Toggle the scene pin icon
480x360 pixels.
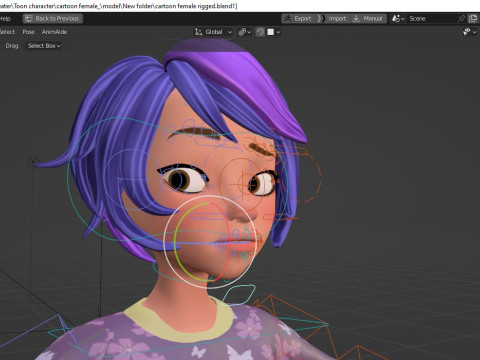click(461, 19)
